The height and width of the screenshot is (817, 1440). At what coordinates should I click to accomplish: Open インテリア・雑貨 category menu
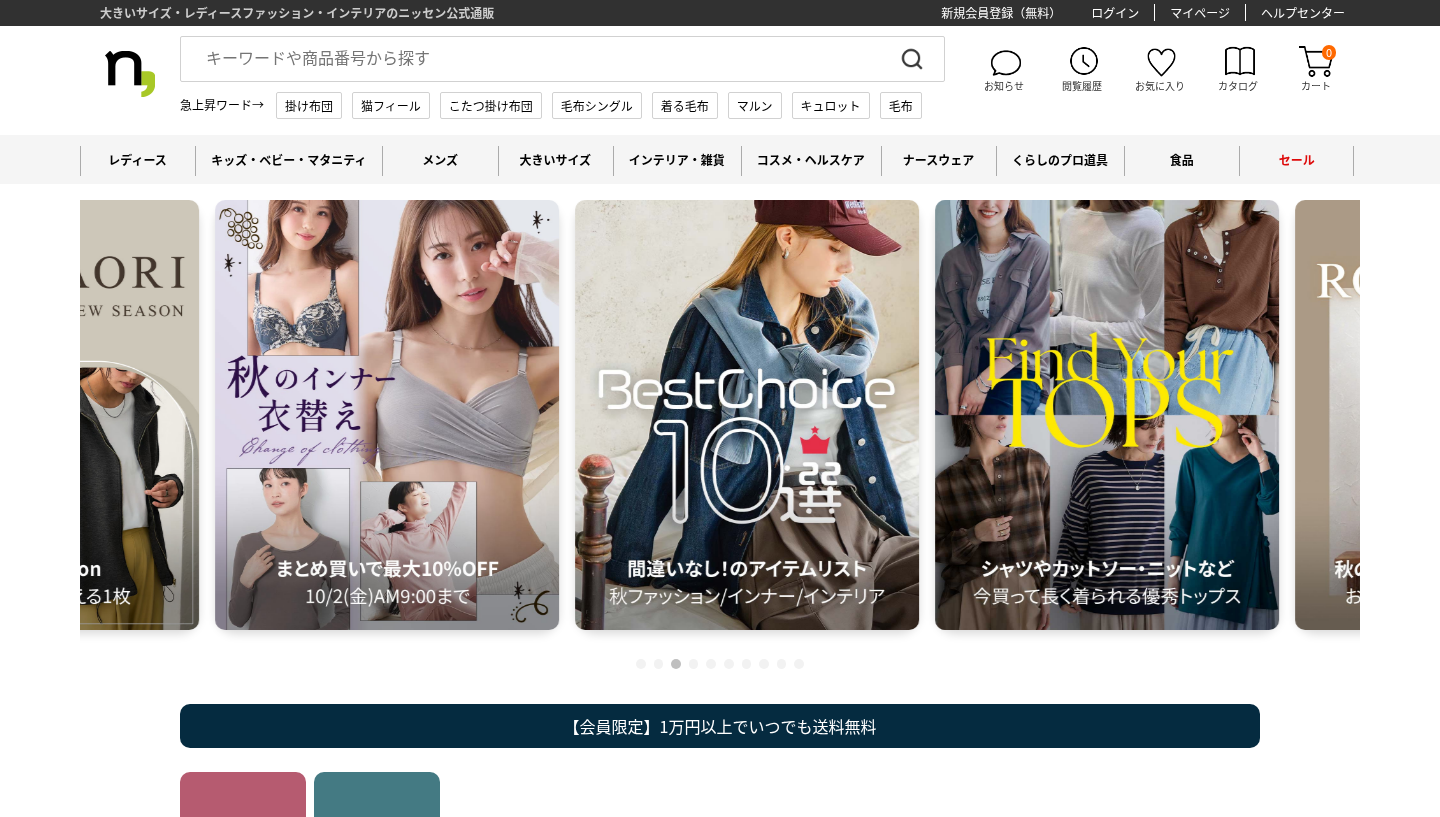[677, 160]
